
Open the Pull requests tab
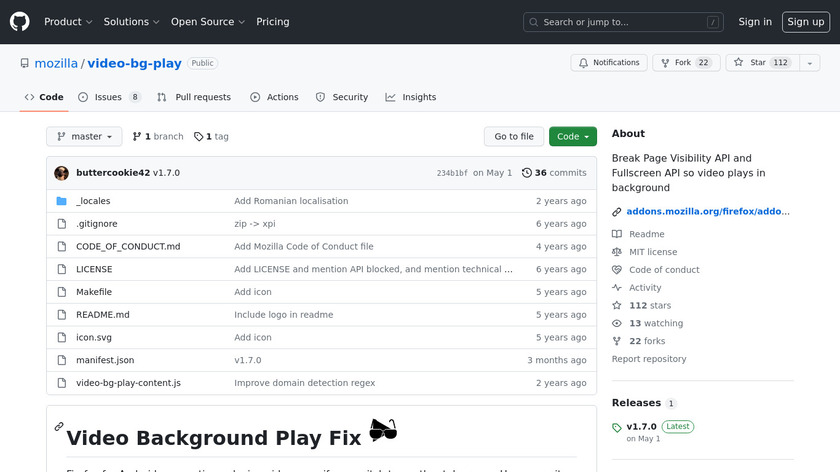(194, 97)
